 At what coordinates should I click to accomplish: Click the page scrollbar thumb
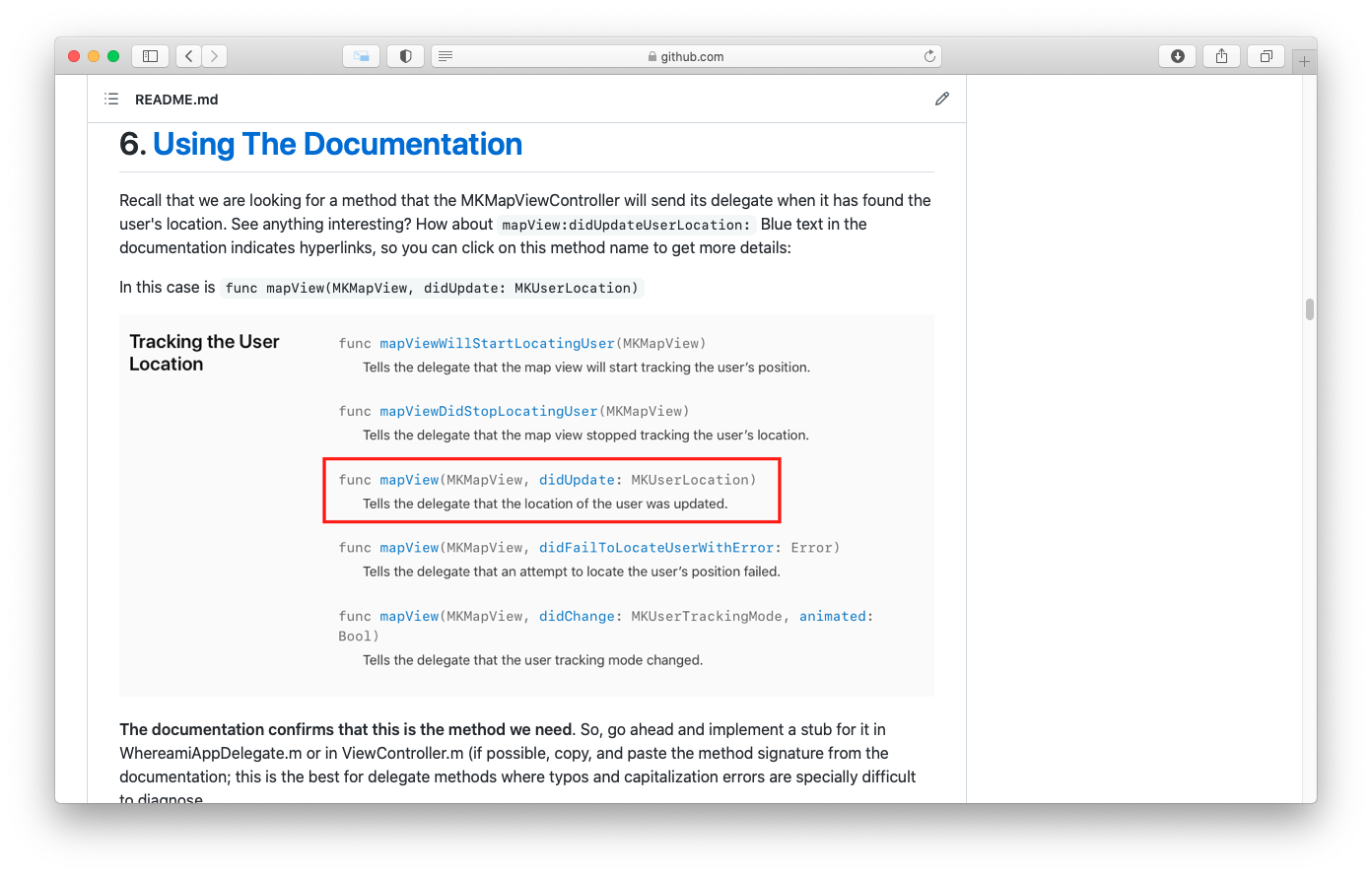[x=1310, y=309]
